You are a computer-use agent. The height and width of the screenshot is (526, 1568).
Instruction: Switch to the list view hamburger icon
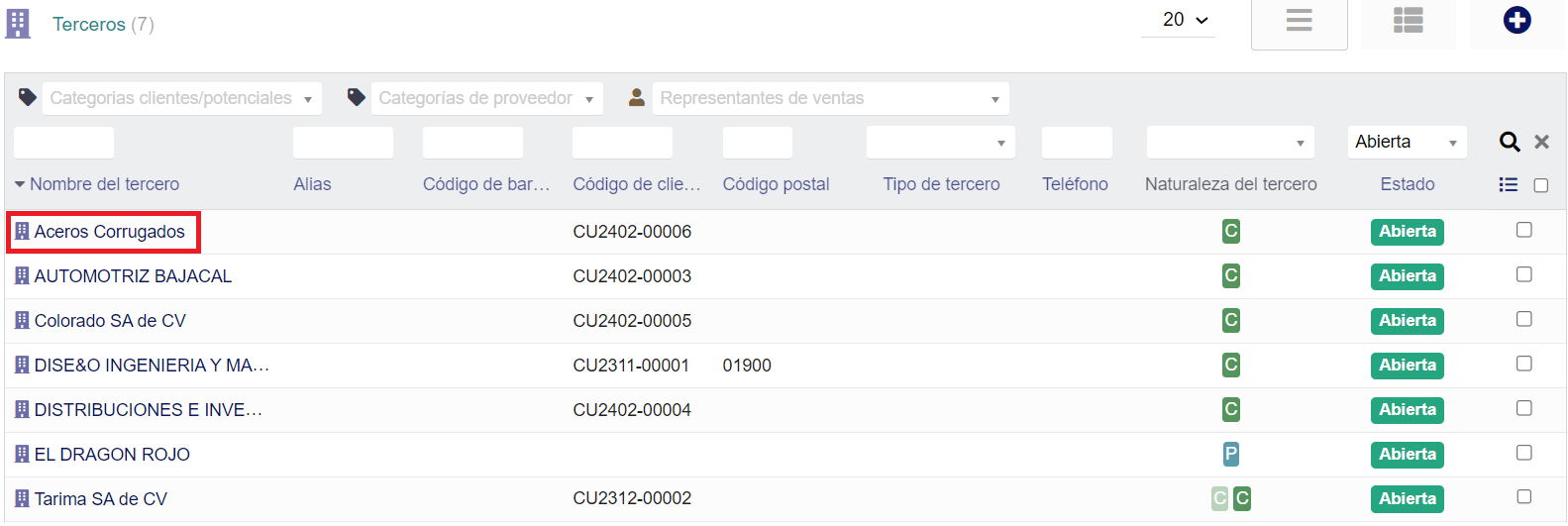pyautogui.click(x=1299, y=21)
